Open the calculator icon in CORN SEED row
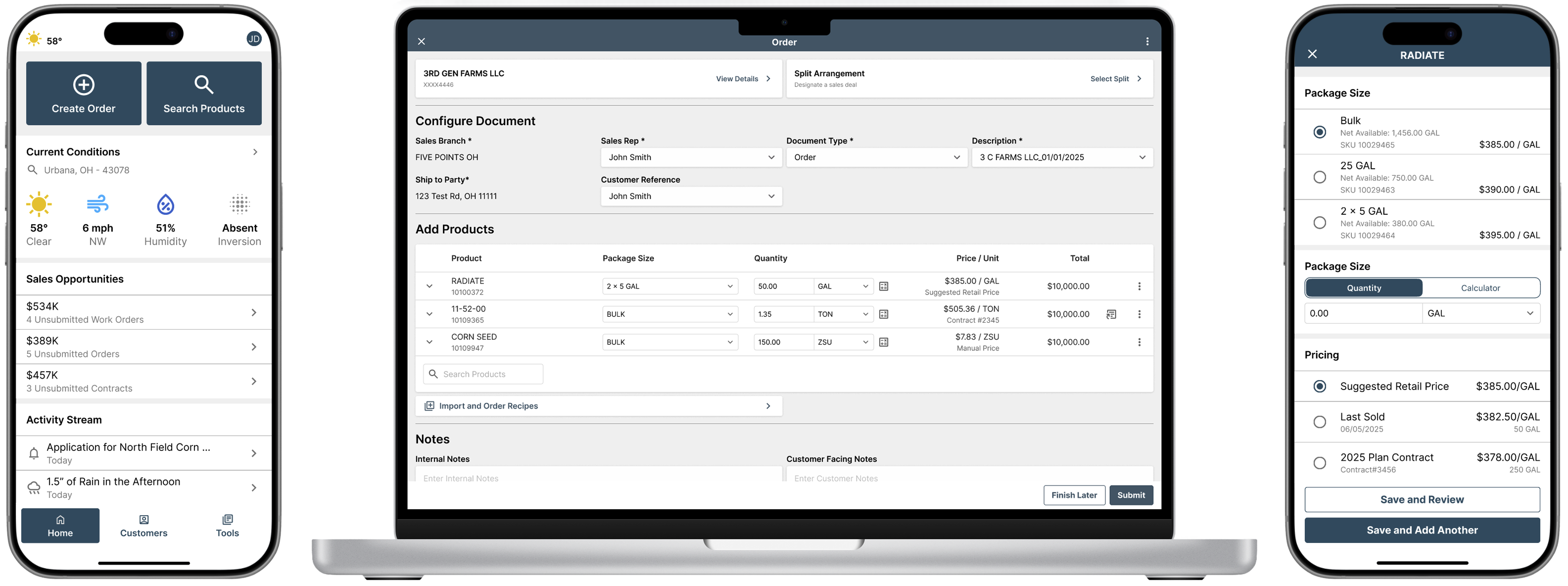Screen dimensions: 1568x586 click(884, 342)
